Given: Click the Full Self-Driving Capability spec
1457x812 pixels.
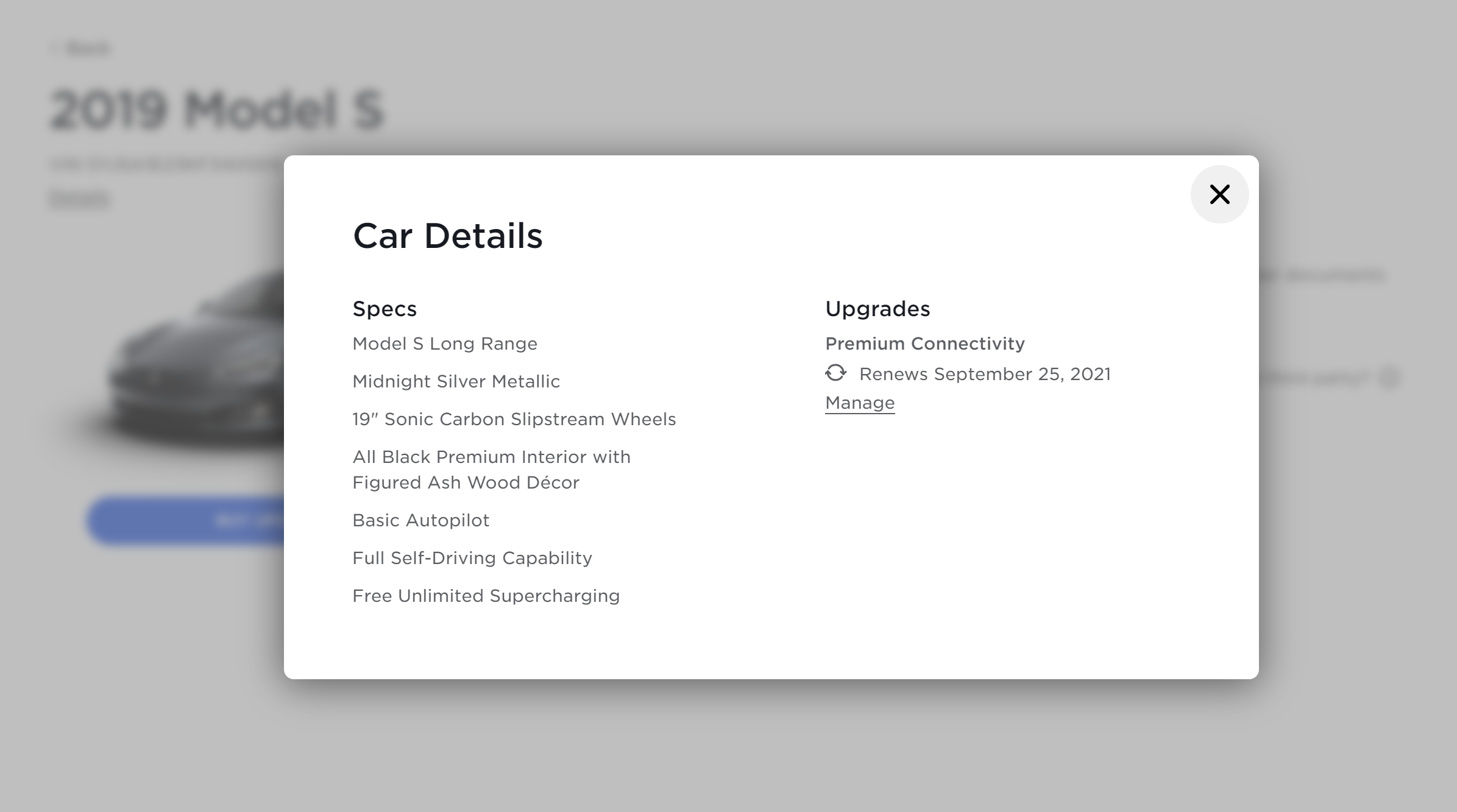Looking at the screenshot, I should [x=472, y=558].
